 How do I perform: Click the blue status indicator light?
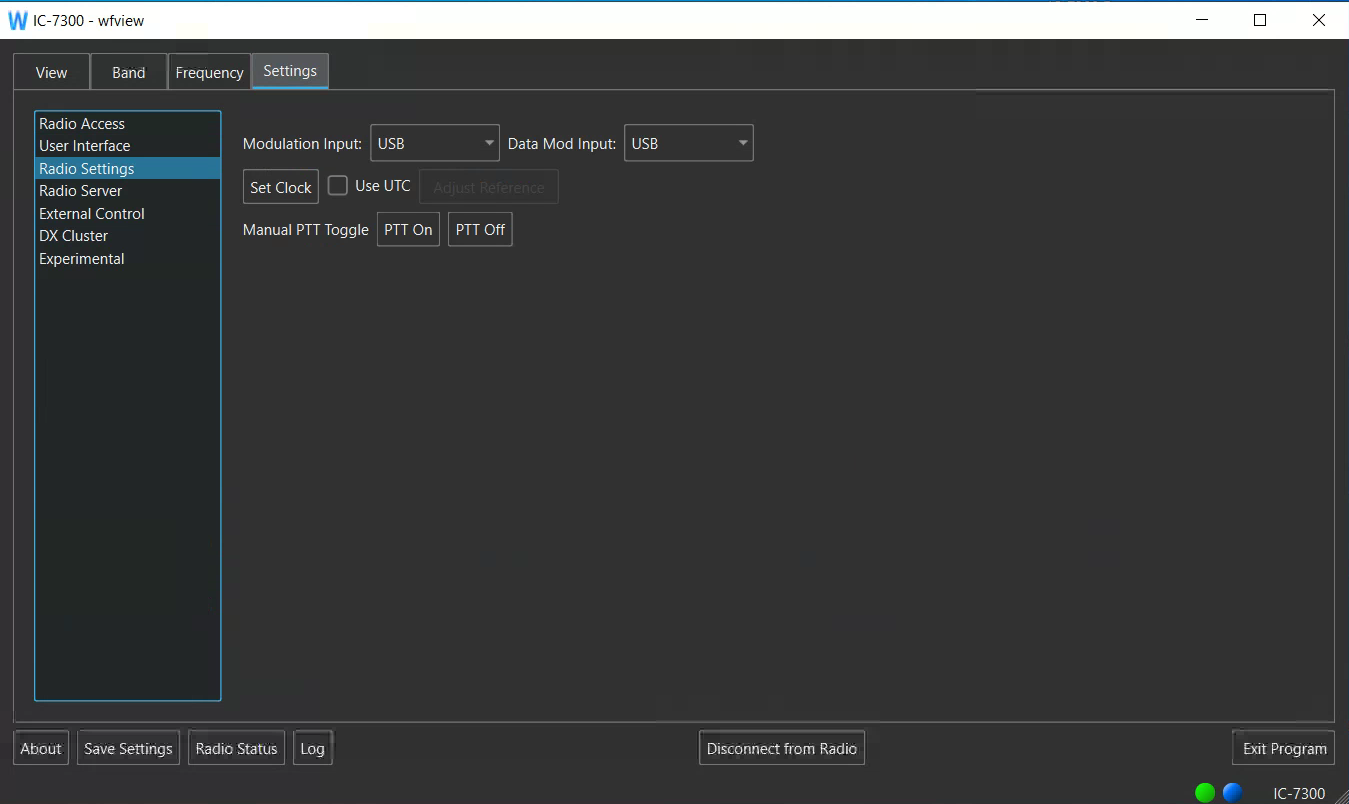[x=1232, y=792]
